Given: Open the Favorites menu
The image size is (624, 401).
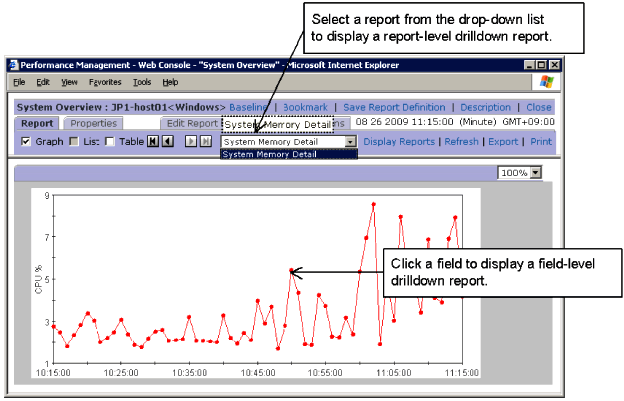Looking at the screenshot, I should tap(105, 82).
